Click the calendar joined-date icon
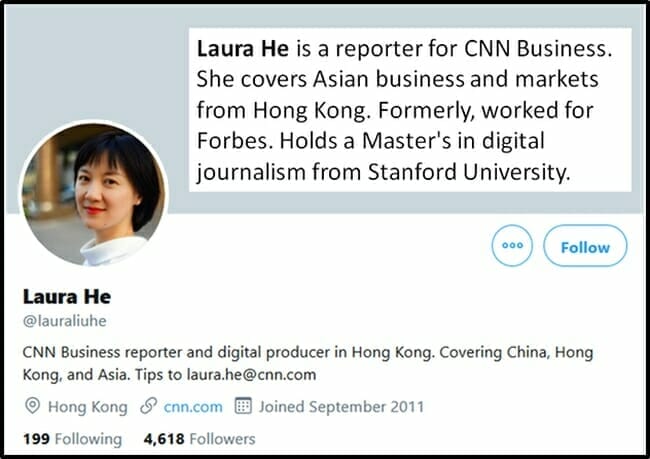650x459 pixels. pyautogui.click(x=243, y=406)
